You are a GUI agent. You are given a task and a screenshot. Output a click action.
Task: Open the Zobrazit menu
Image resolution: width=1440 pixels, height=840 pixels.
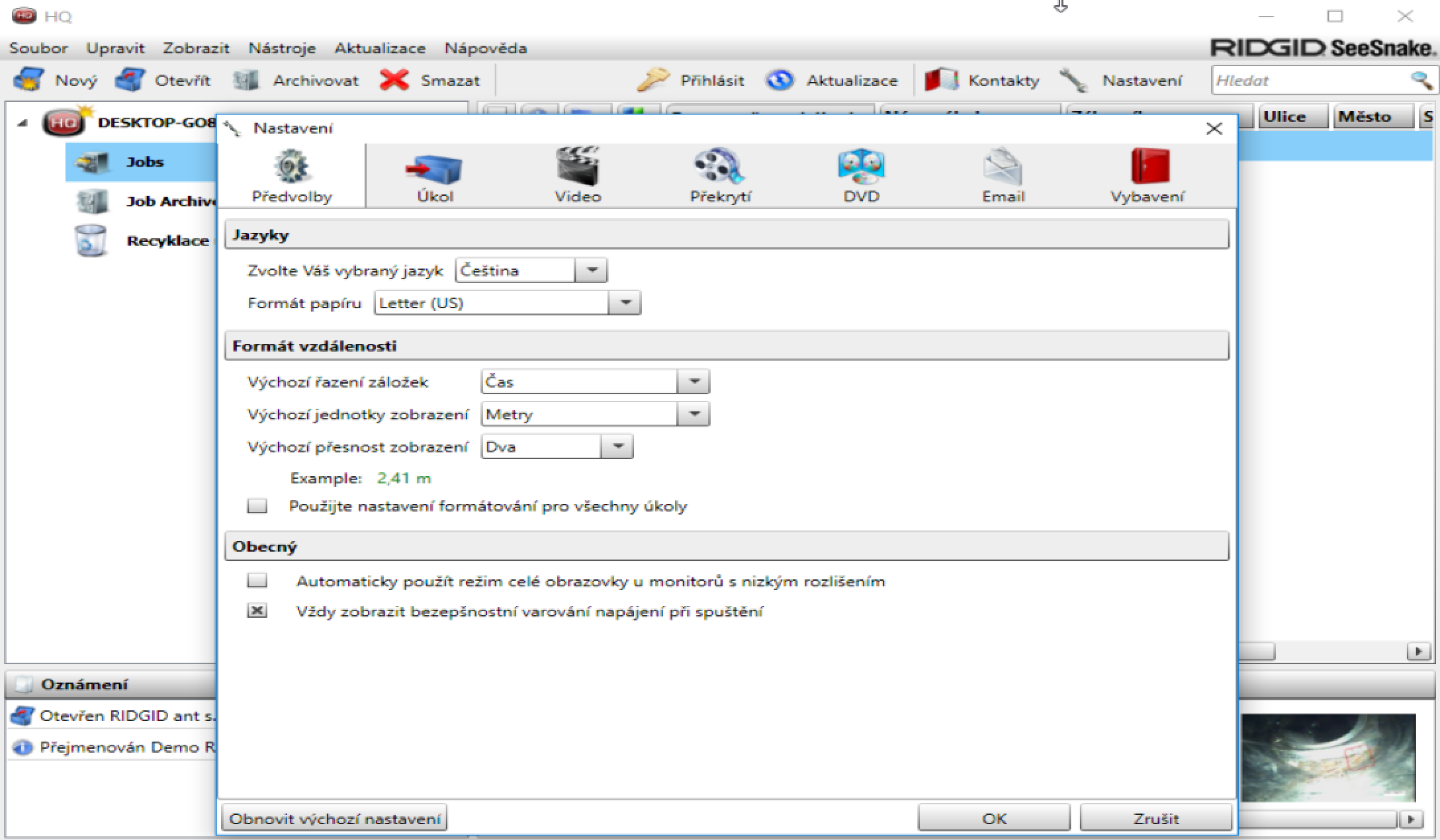tap(196, 48)
